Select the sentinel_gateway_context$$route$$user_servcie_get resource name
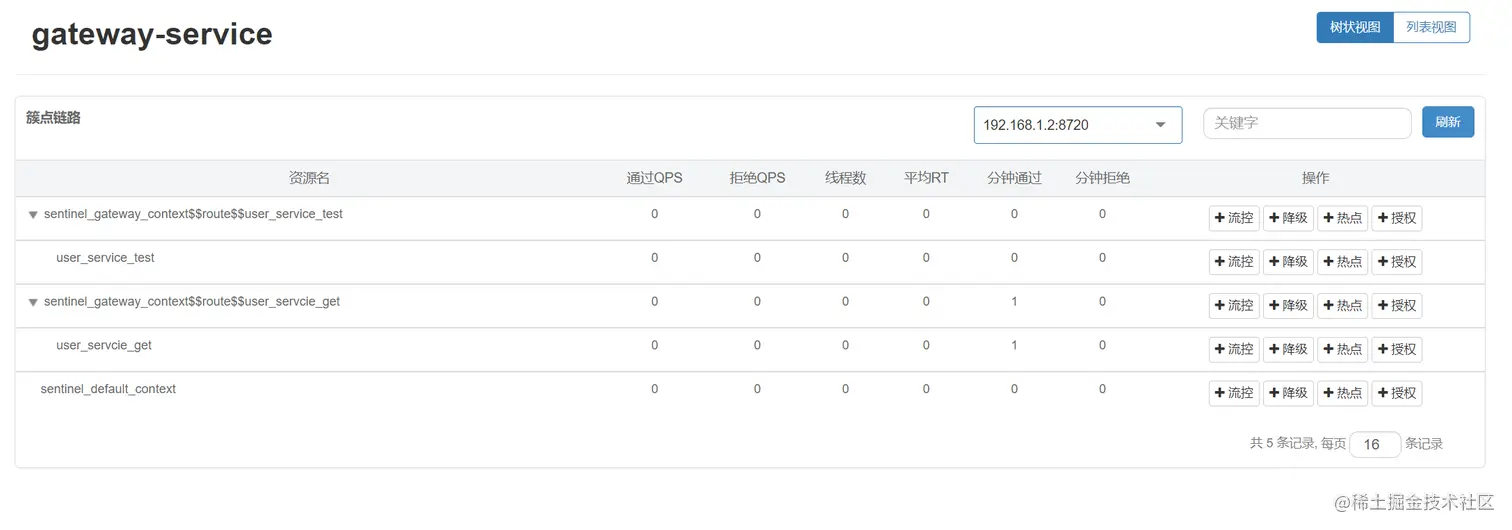The image size is (1512, 530). tap(192, 301)
